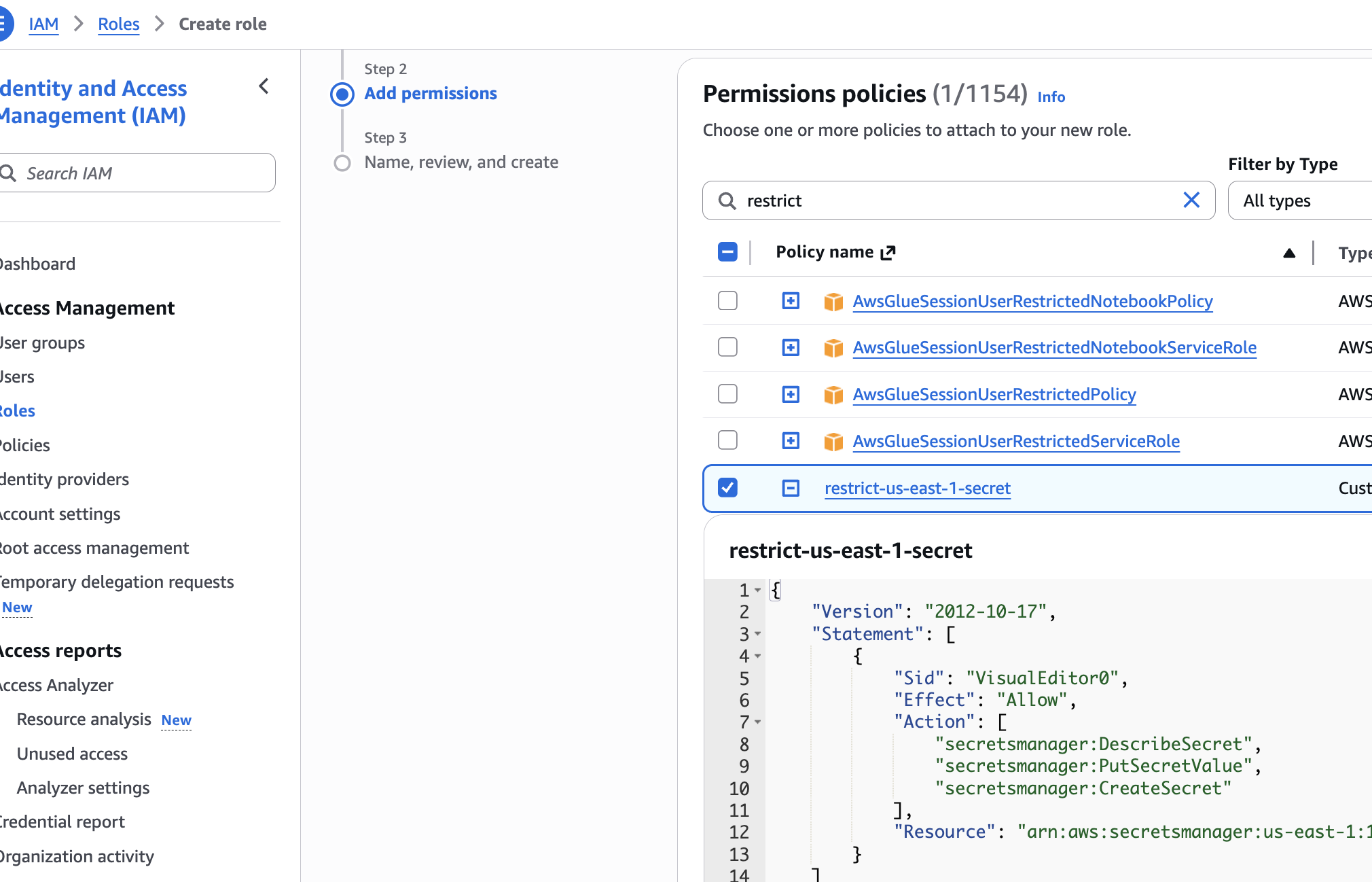
Task: Click the search magnifier in policy filter
Action: pos(727,200)
